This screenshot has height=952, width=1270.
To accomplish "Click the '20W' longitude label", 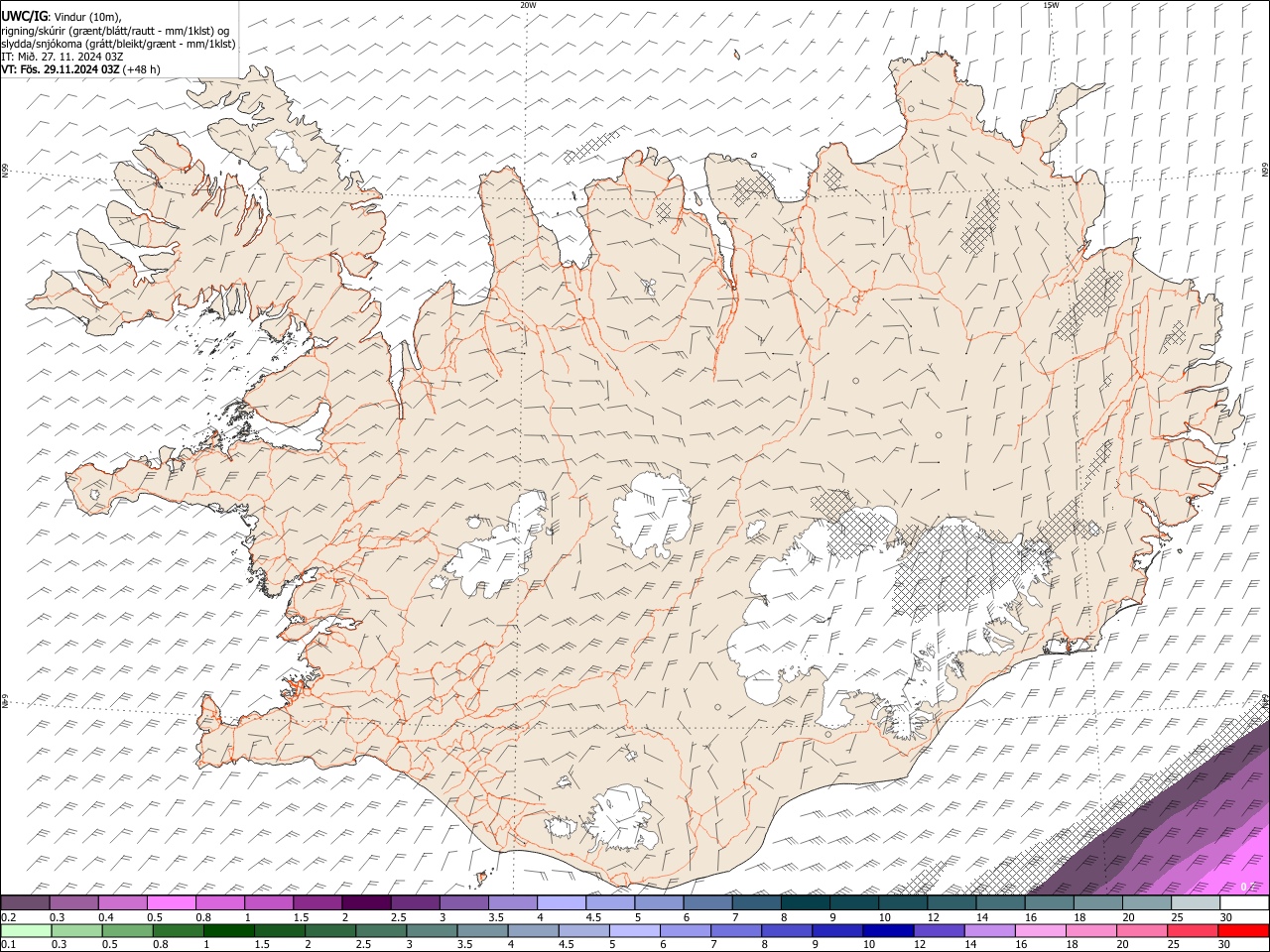I will click(528, 5).
